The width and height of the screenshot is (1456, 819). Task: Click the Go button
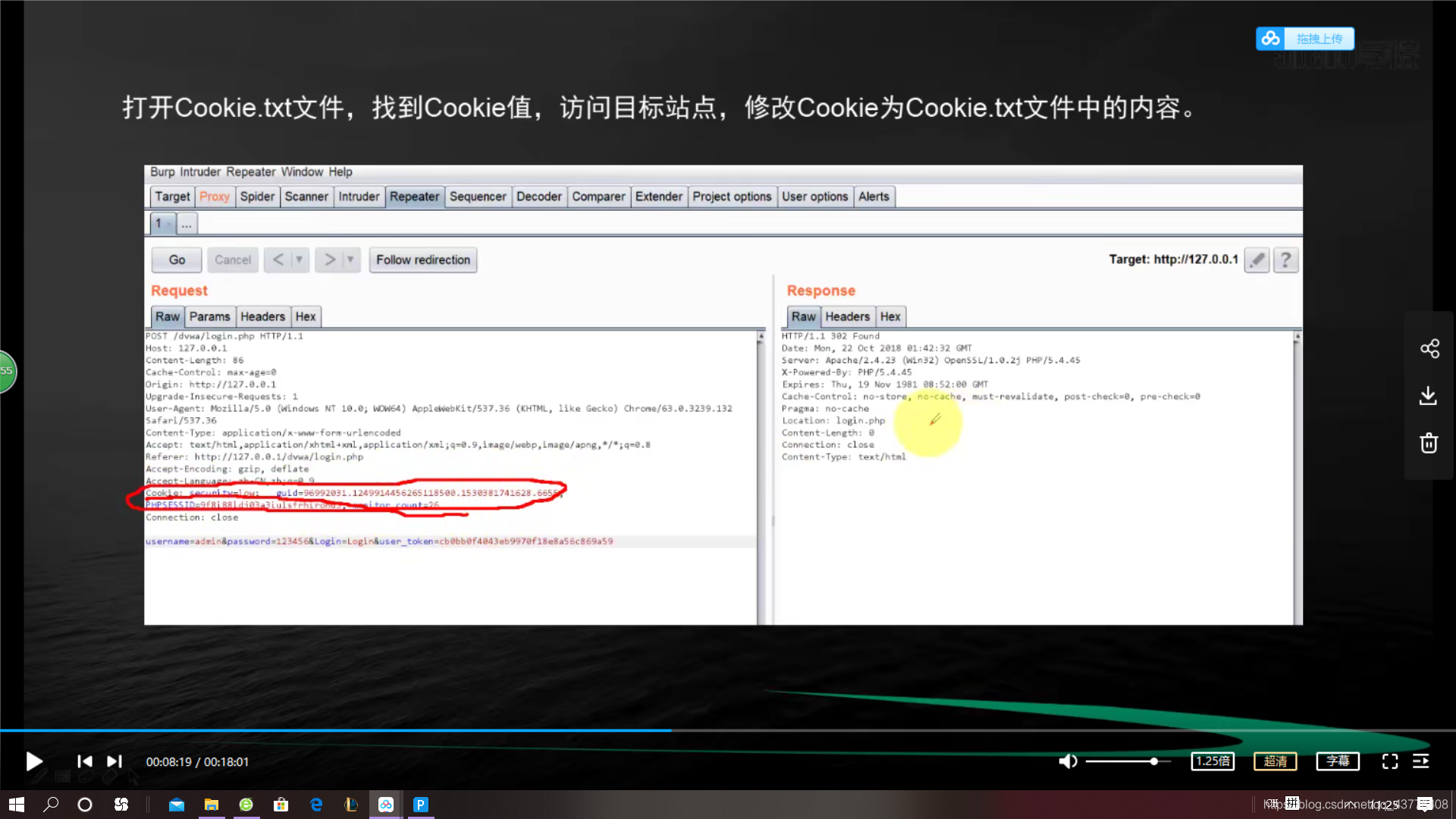(177, 259)
